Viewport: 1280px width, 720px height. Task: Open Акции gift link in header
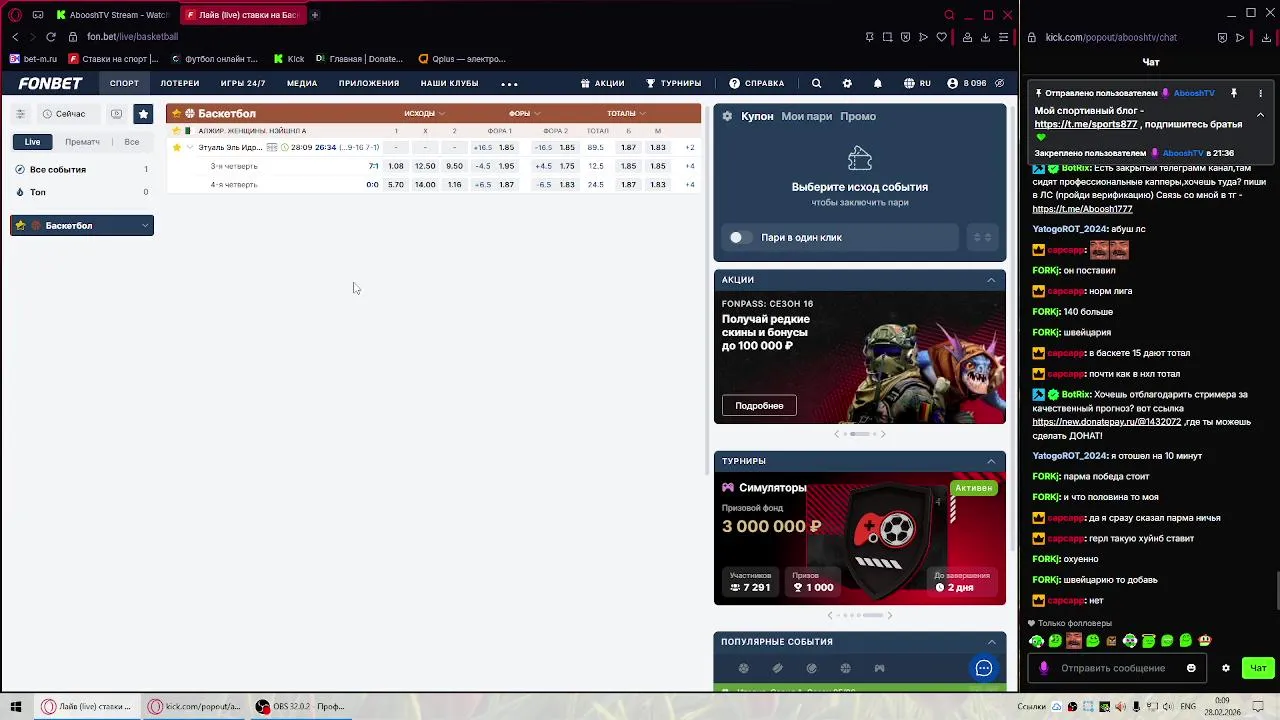click(602, 84)
